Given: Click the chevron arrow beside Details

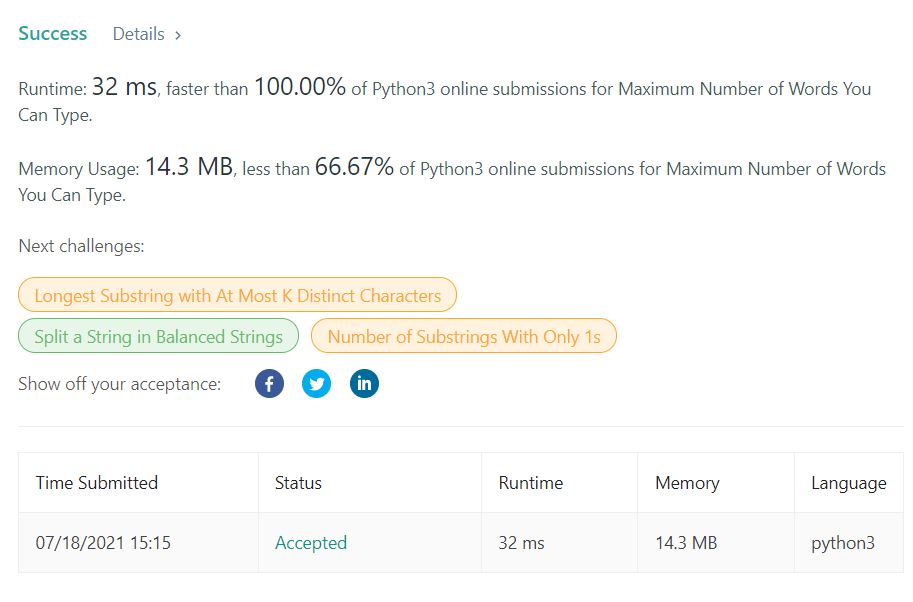Looking at the screenshot, I should point(178,36).
